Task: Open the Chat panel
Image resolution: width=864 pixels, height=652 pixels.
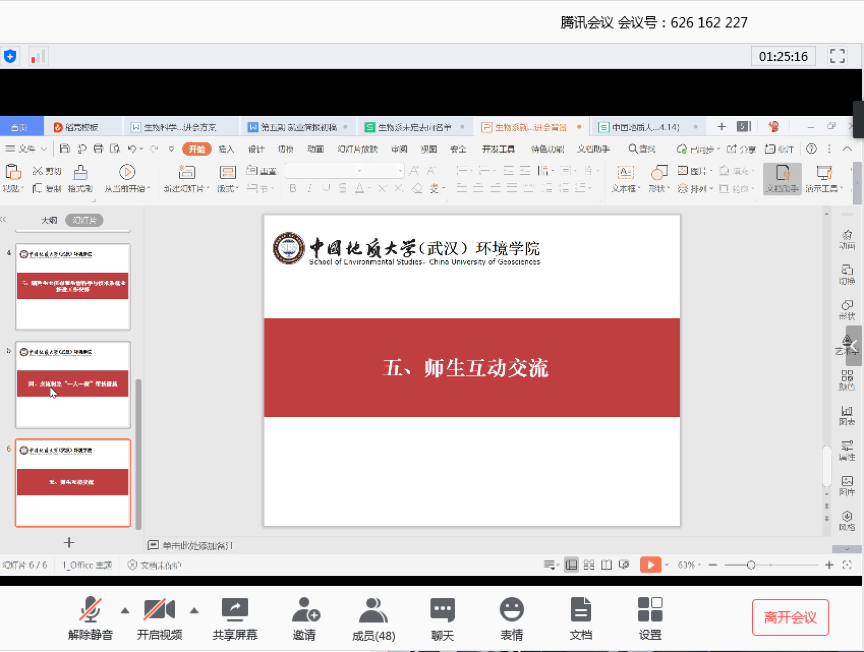Action: 442,618
